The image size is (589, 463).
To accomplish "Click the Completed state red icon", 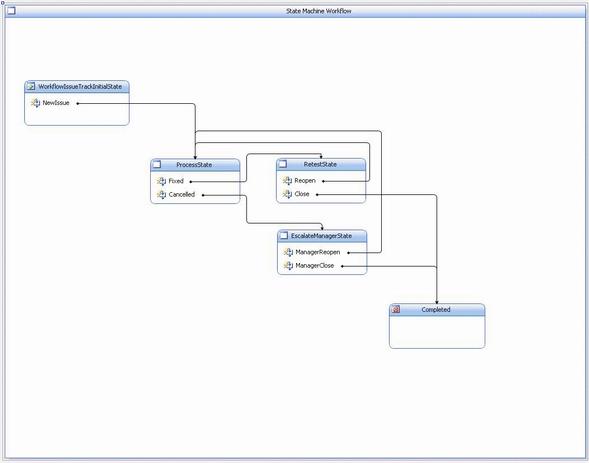I will (x=396, y=309).
